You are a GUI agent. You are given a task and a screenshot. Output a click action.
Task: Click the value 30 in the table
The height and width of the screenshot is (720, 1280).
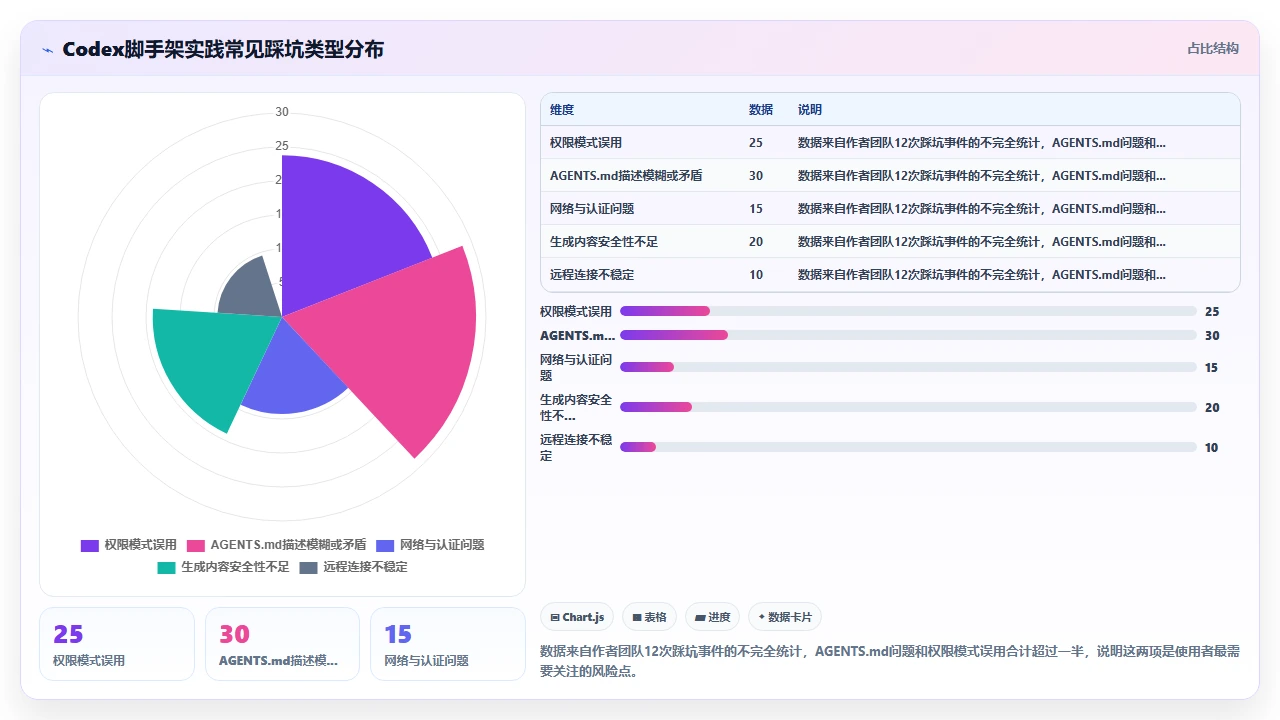click(756, 176)
